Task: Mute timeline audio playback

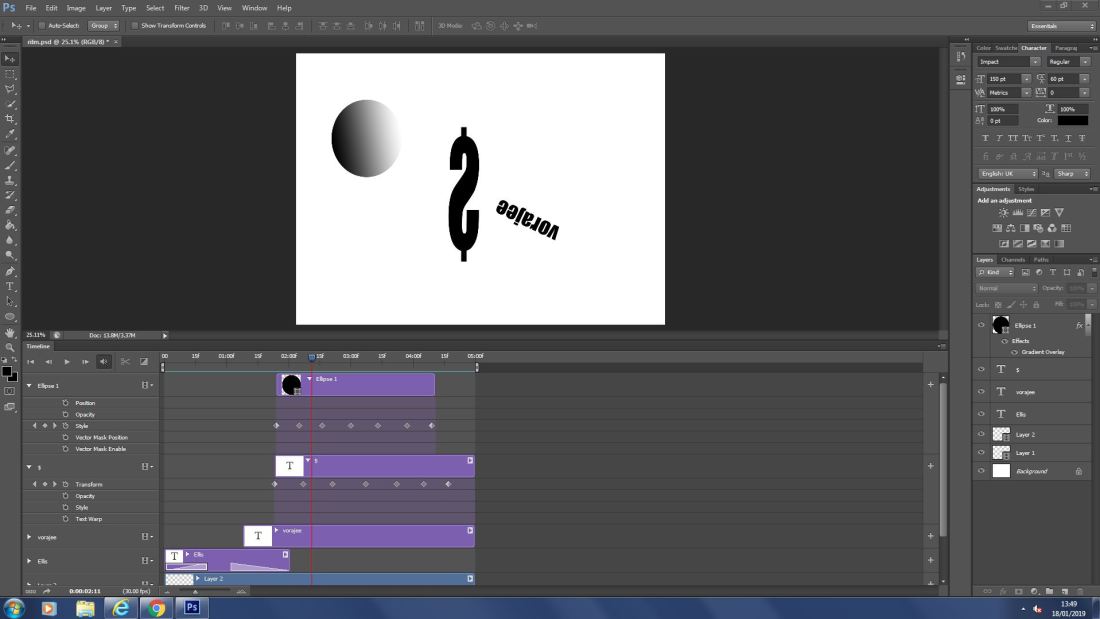Action: point(104,362)
